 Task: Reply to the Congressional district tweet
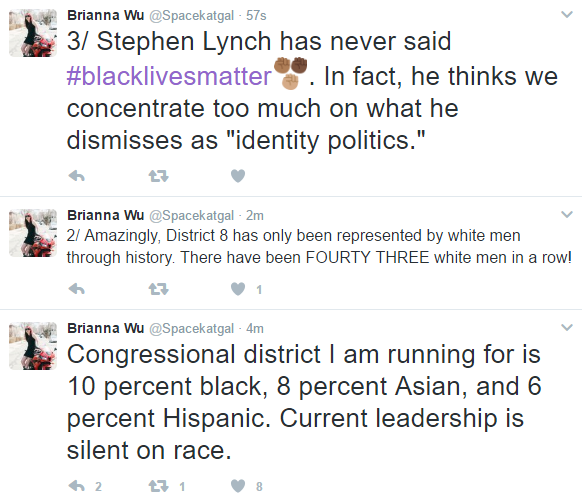[77, 486]
